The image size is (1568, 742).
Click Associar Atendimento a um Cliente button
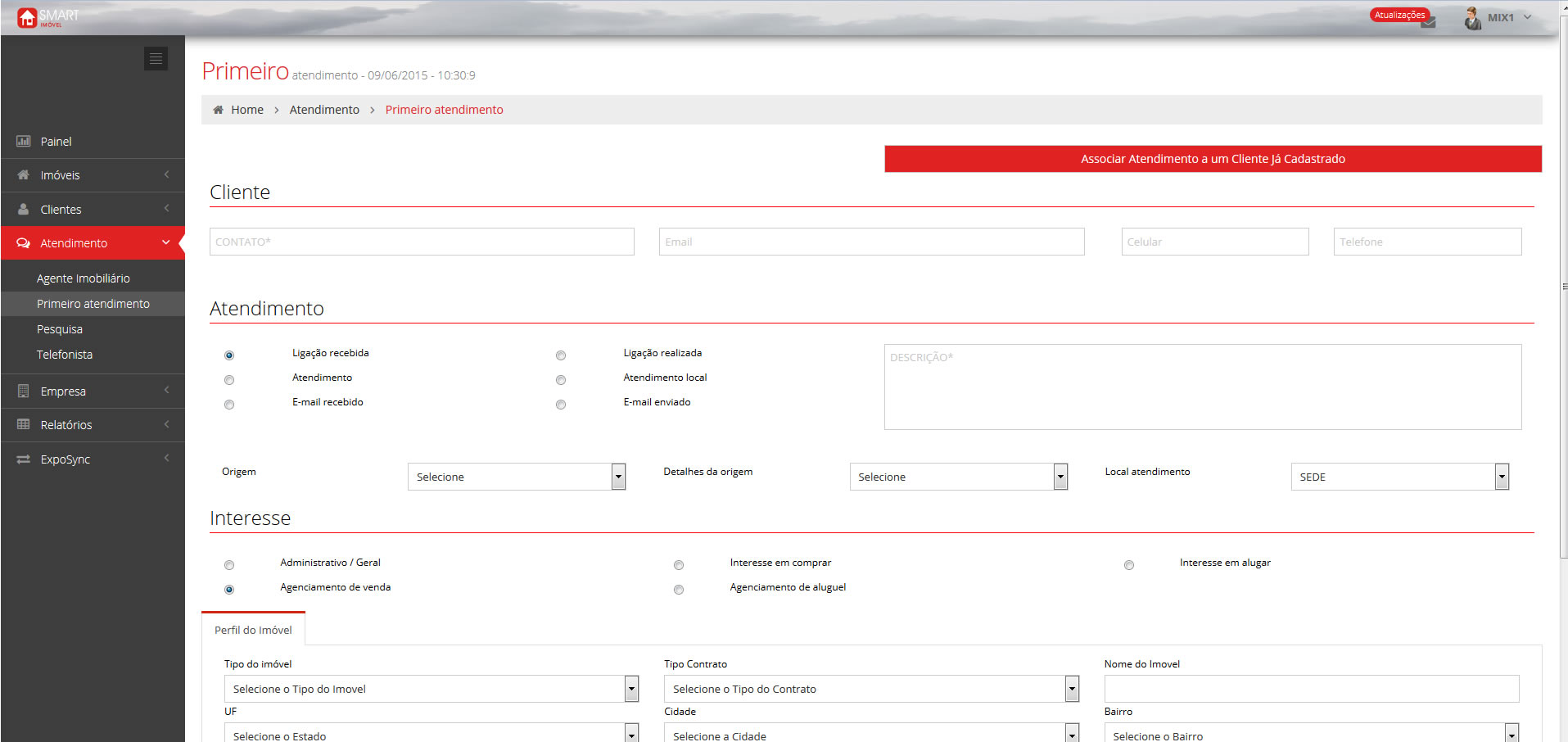[x=1213, y=159]
